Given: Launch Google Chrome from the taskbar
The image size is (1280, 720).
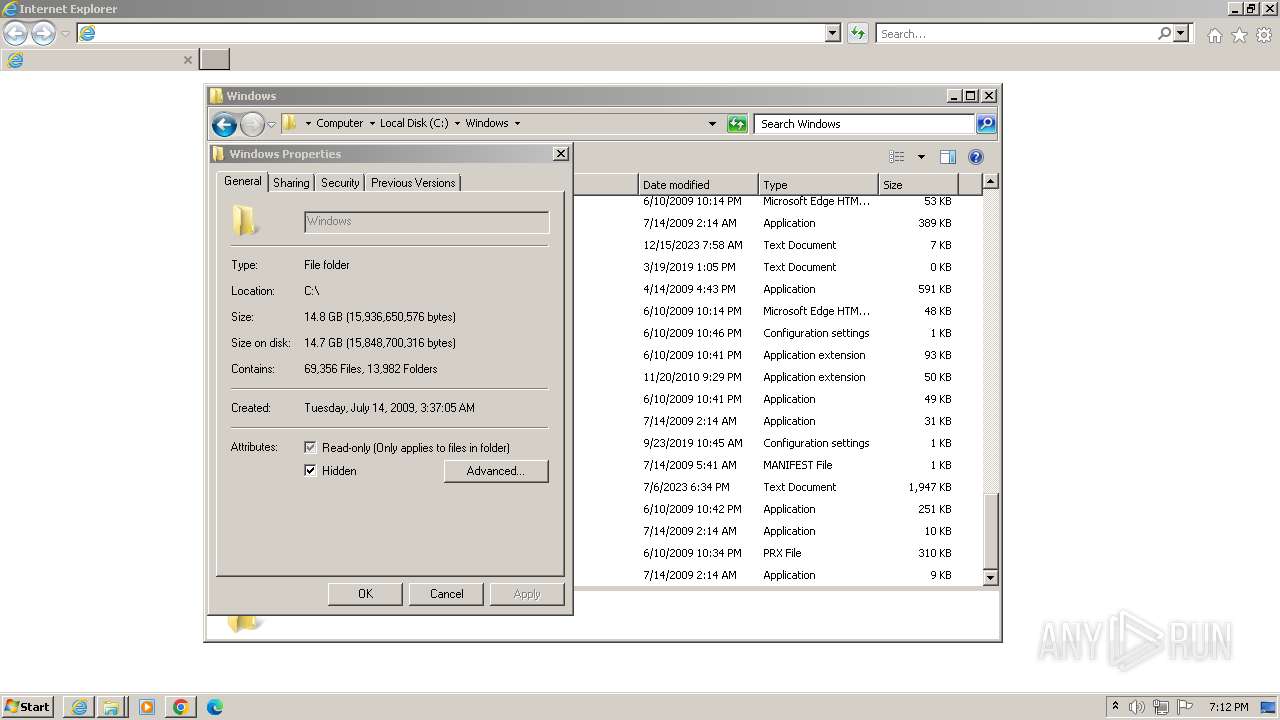Looking at the screenshot, I should coord(181,707).
